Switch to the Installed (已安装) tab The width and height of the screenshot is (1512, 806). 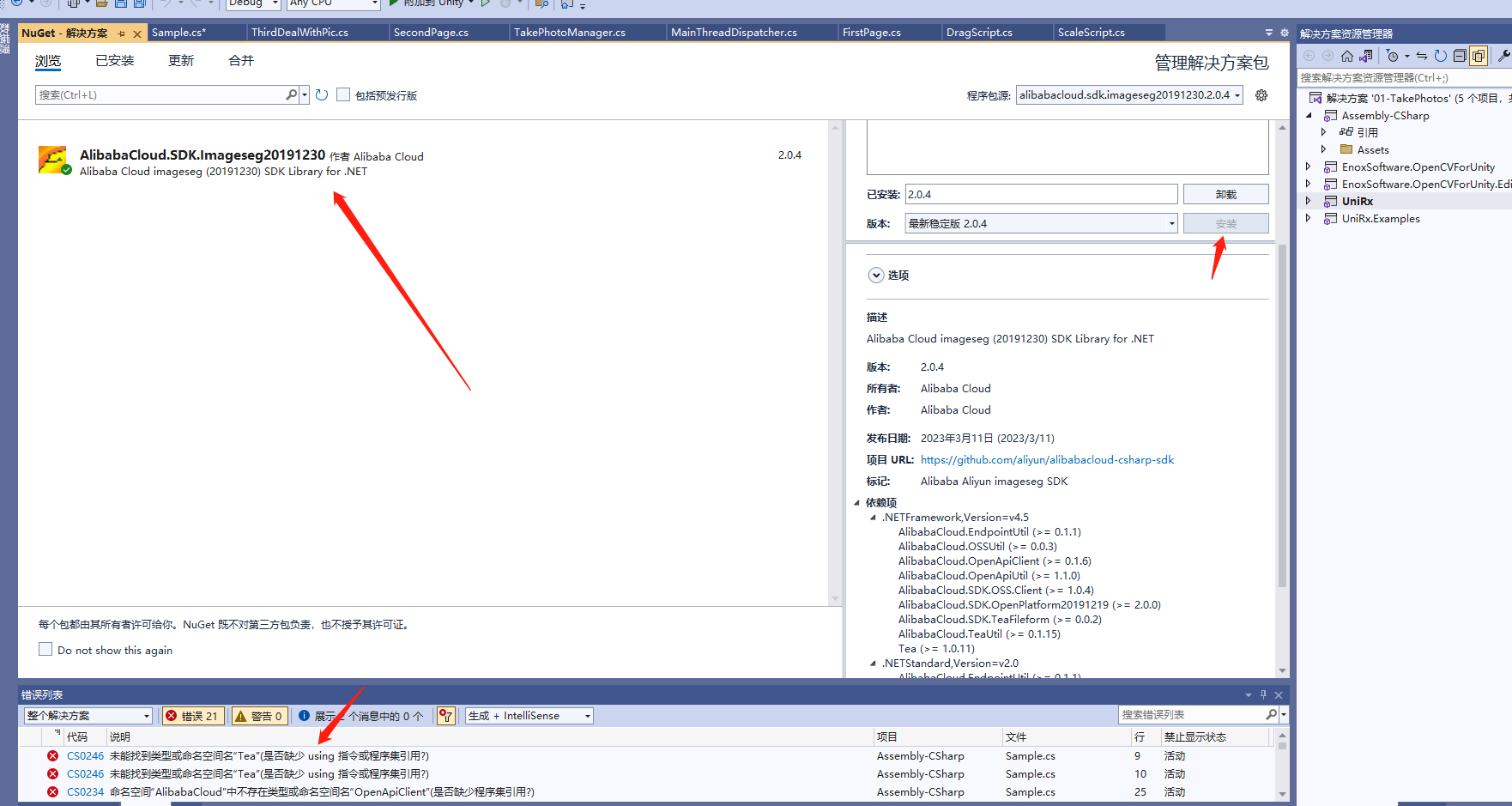(115, 61)
